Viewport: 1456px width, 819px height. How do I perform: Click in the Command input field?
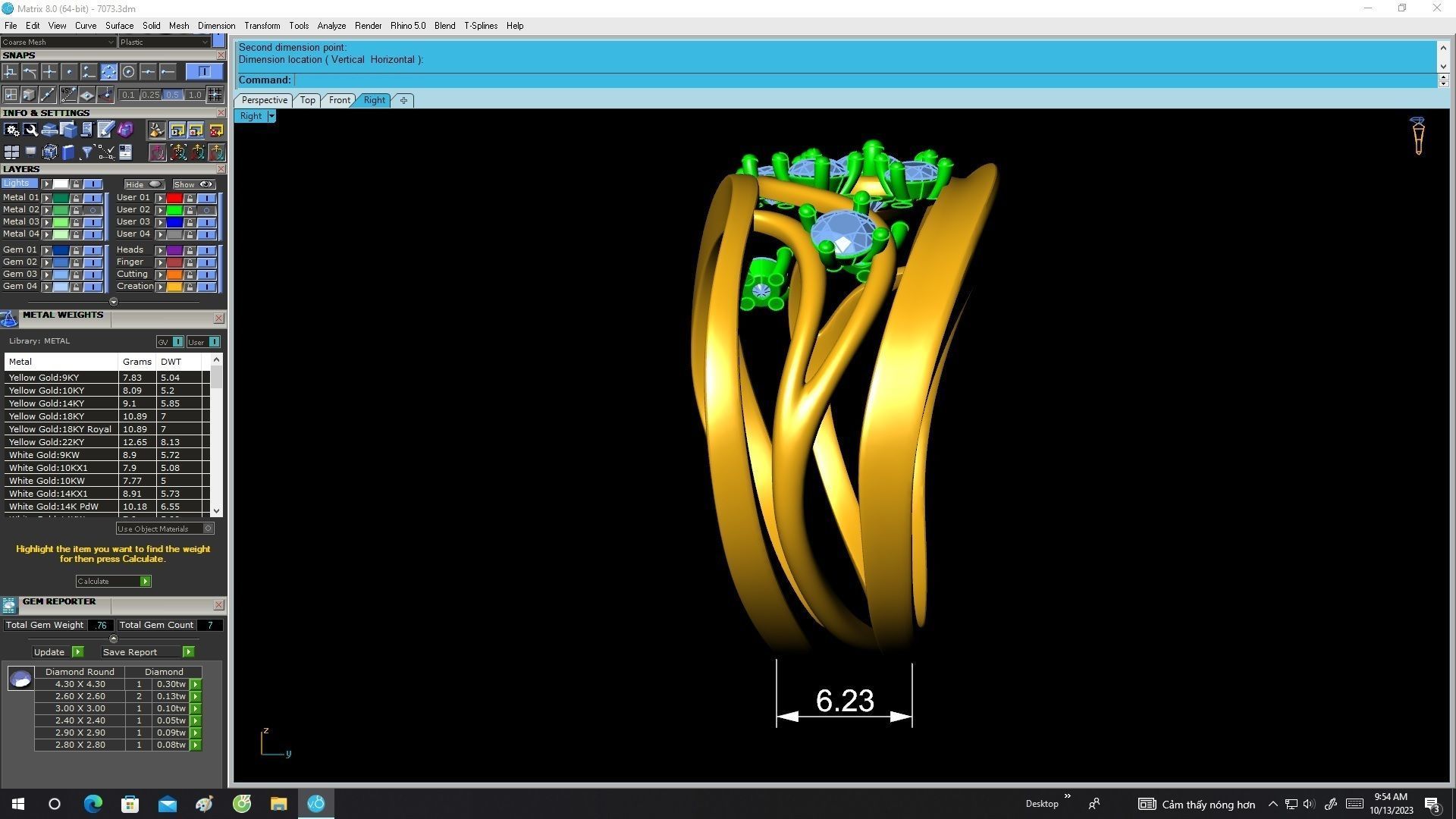tap(864, 80)
